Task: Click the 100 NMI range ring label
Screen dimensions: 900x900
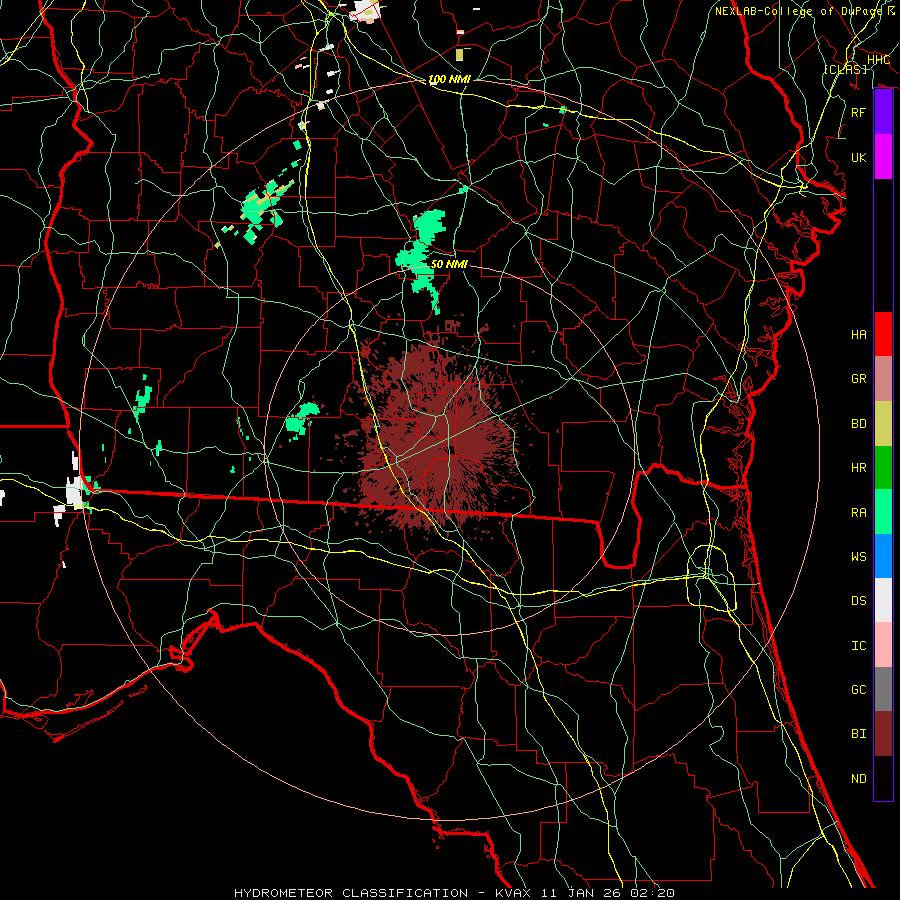Action: coord(449,79)
